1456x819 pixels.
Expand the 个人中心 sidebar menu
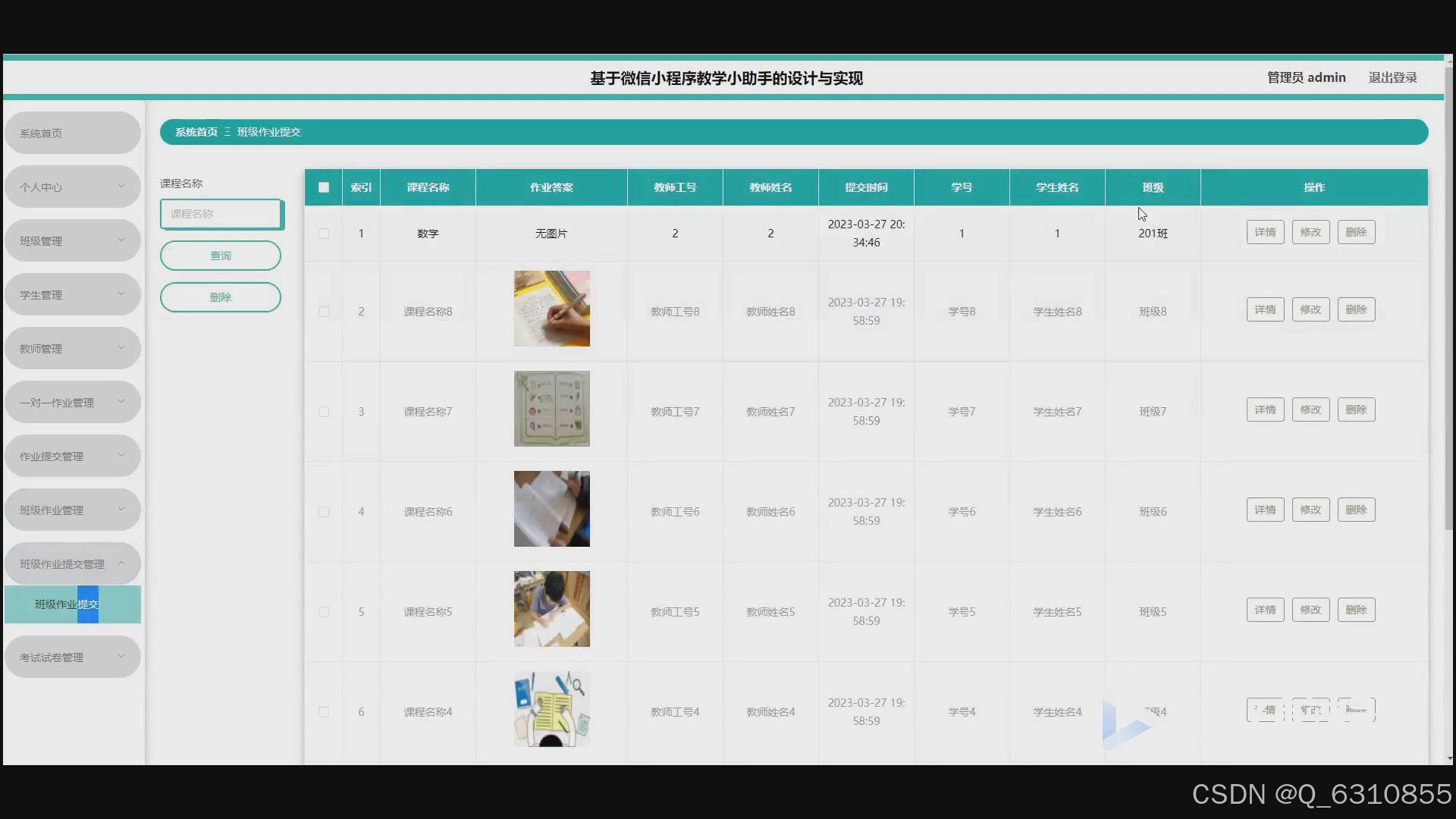pyautogui.click(x=72, y=187)
